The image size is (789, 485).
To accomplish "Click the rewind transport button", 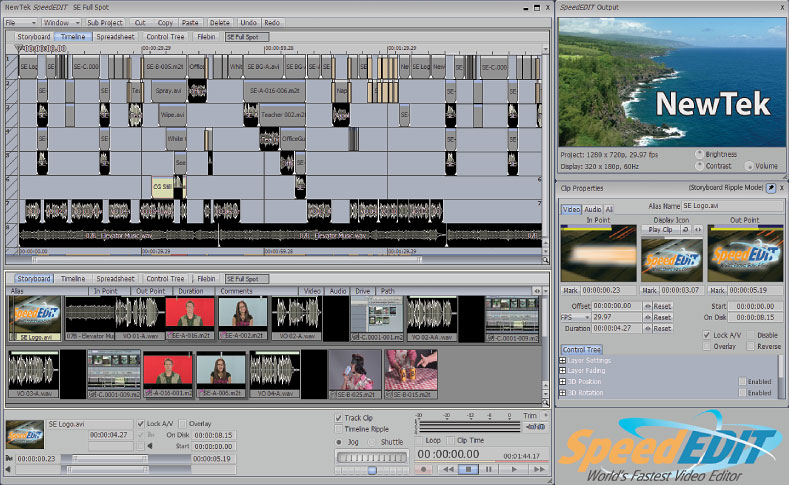I will coord(447,469).
